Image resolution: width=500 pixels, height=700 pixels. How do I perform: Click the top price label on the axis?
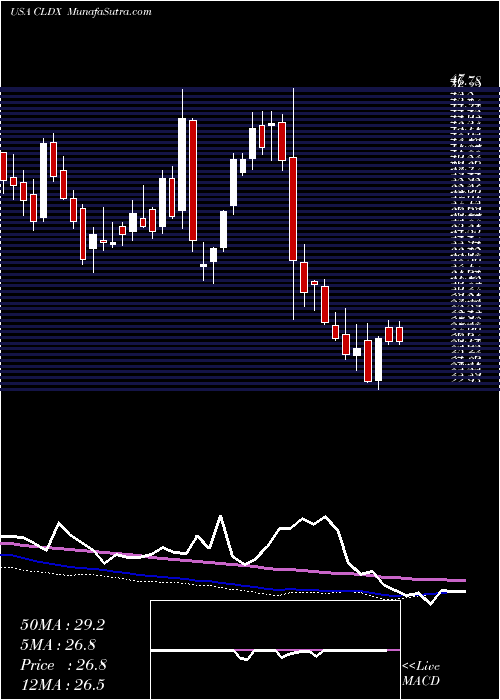coord(465,82)
